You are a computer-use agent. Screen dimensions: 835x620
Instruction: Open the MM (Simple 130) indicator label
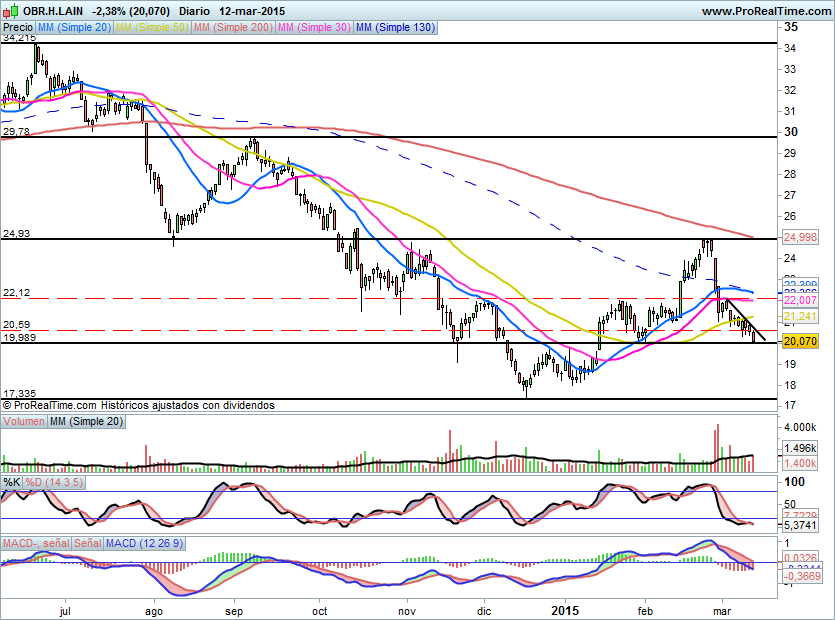[395, 28]
